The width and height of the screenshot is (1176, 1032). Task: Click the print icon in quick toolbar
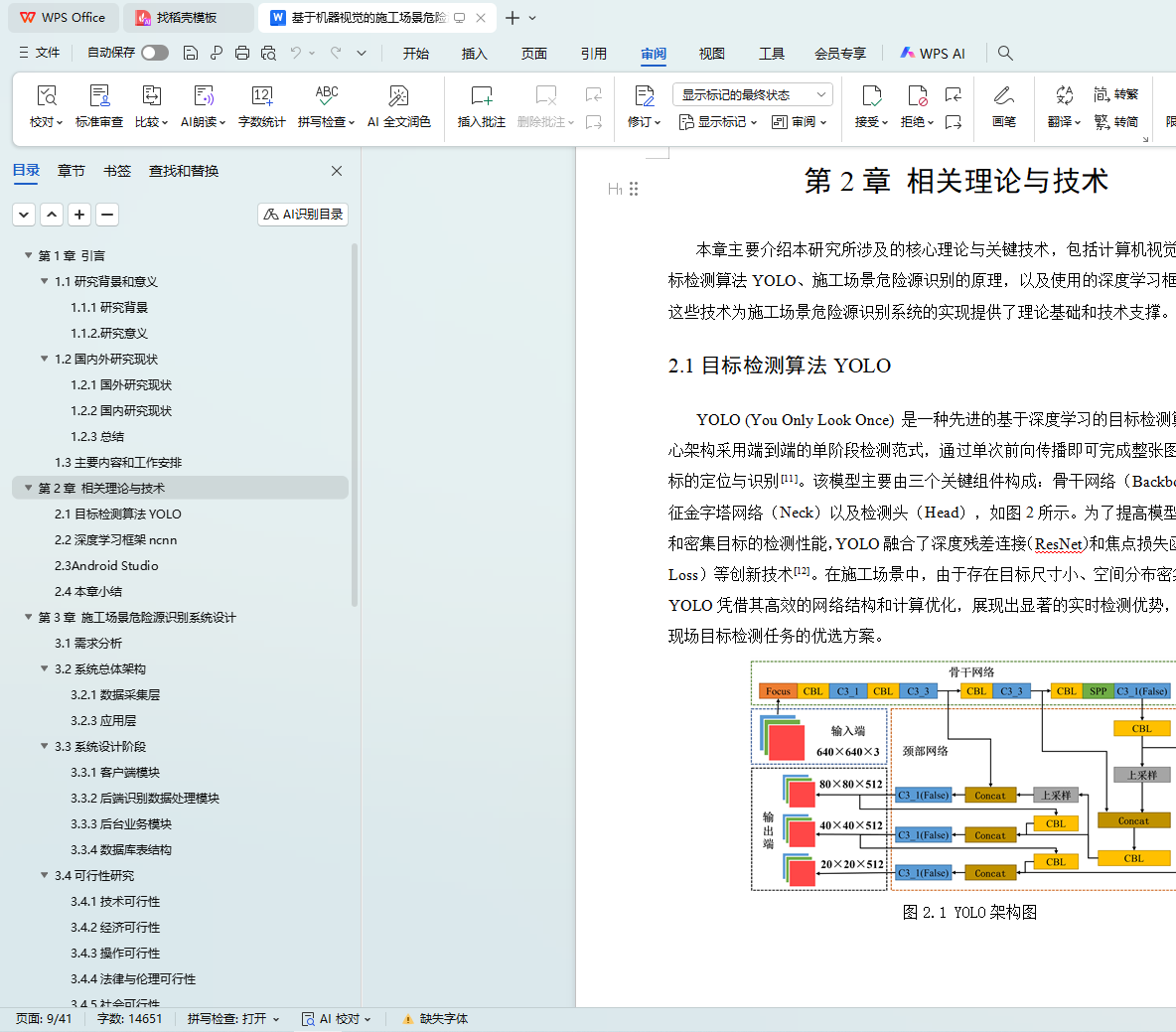242,53
